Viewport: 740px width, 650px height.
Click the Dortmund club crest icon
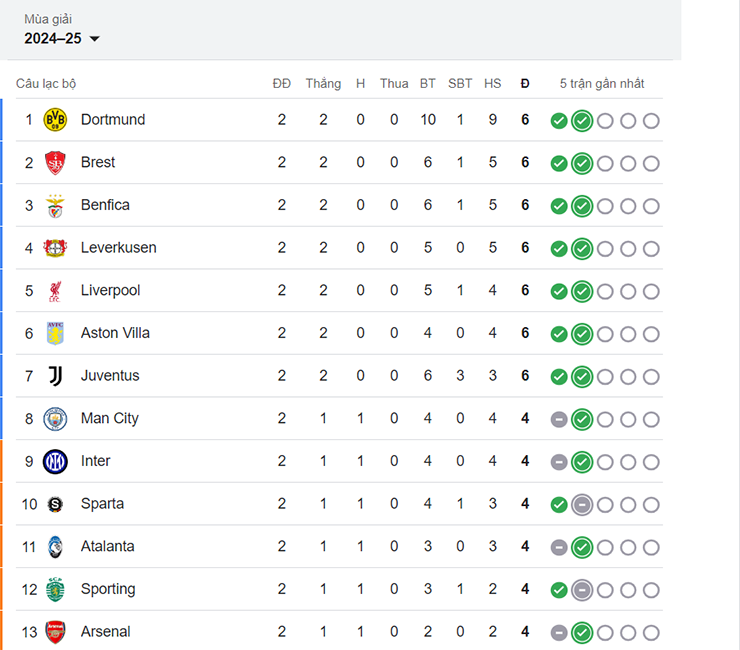(55, 120)
